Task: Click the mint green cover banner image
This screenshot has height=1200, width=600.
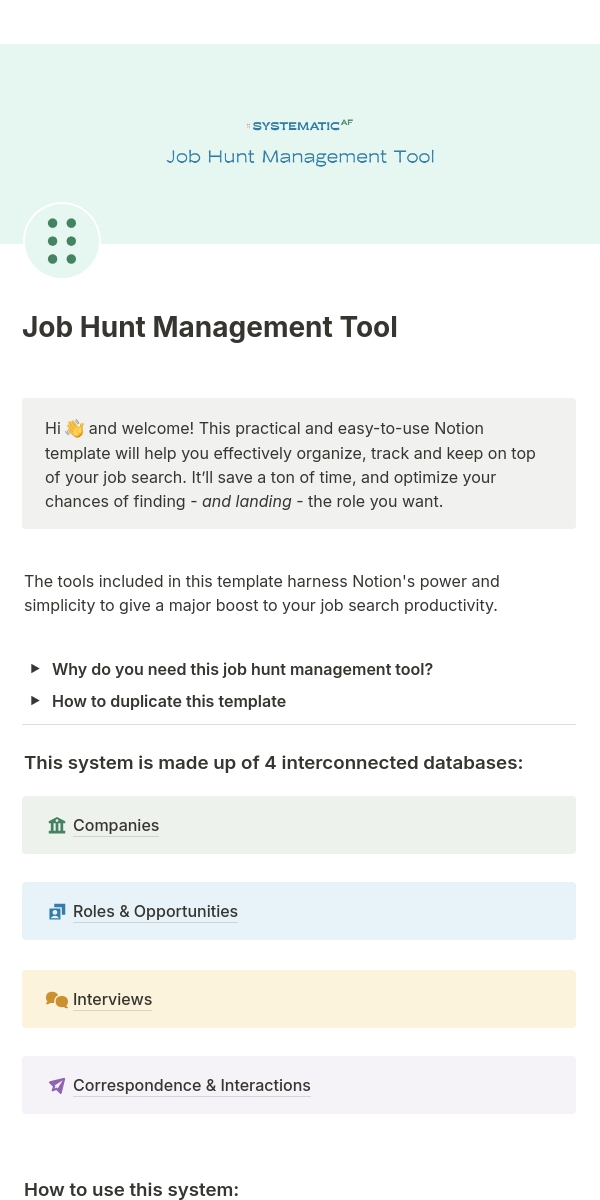Action: click(x=300, y=144)
